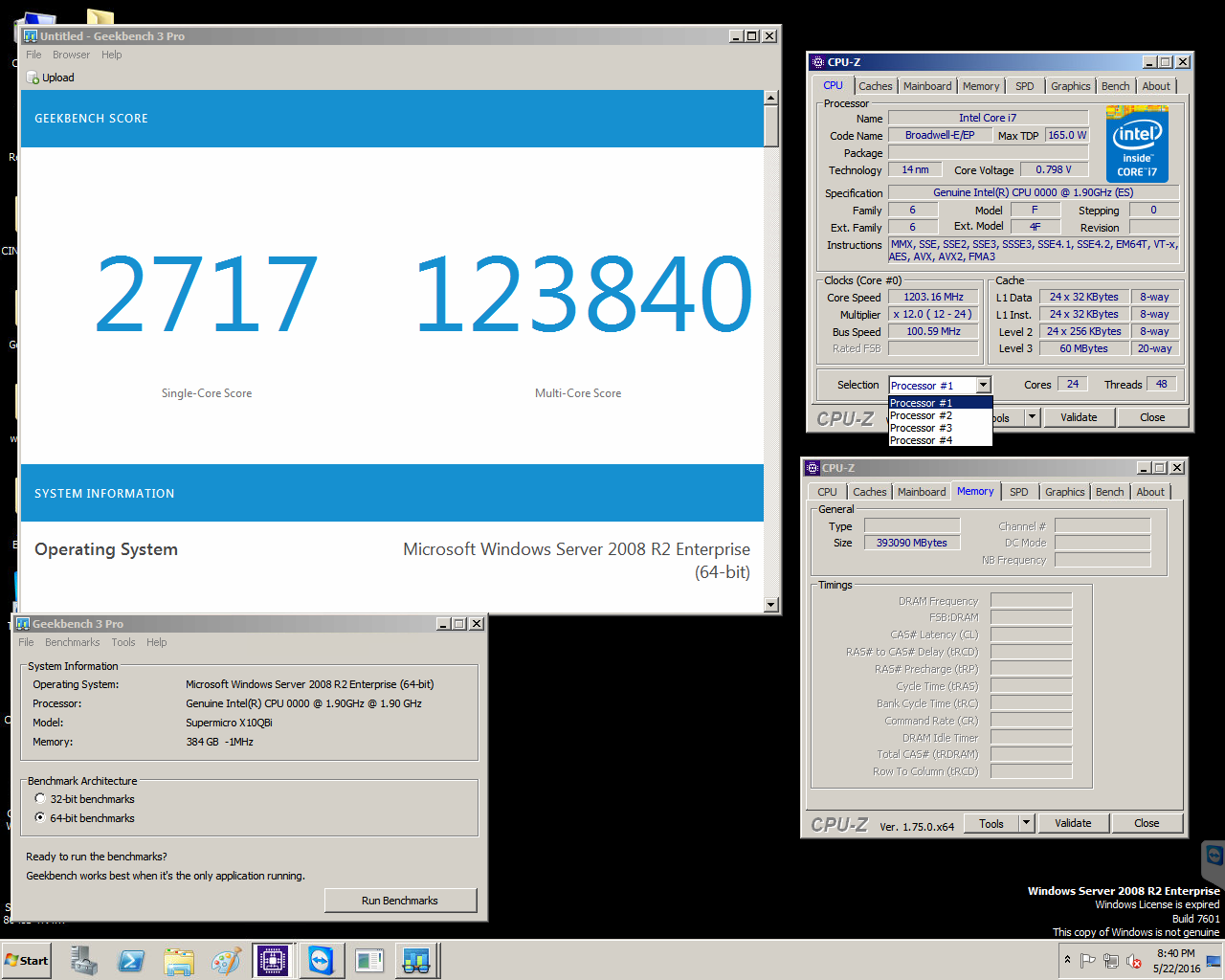Click the muted volume icon in system tray

coord(1134,961)
